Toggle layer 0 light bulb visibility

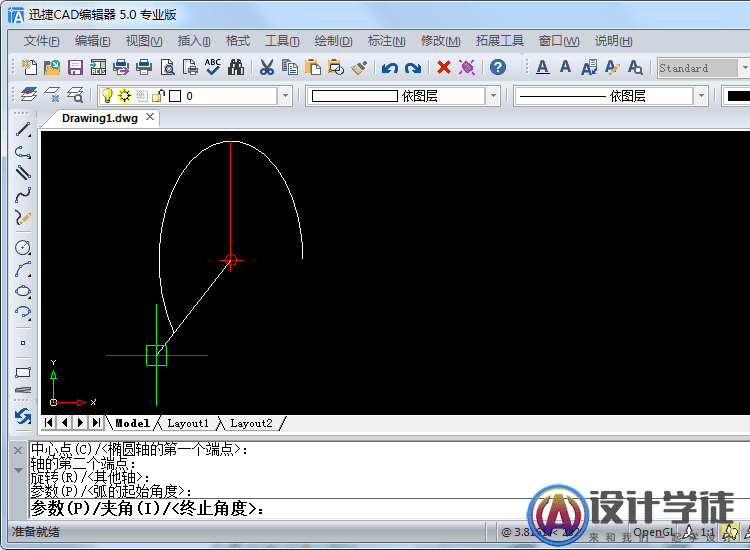108,96
